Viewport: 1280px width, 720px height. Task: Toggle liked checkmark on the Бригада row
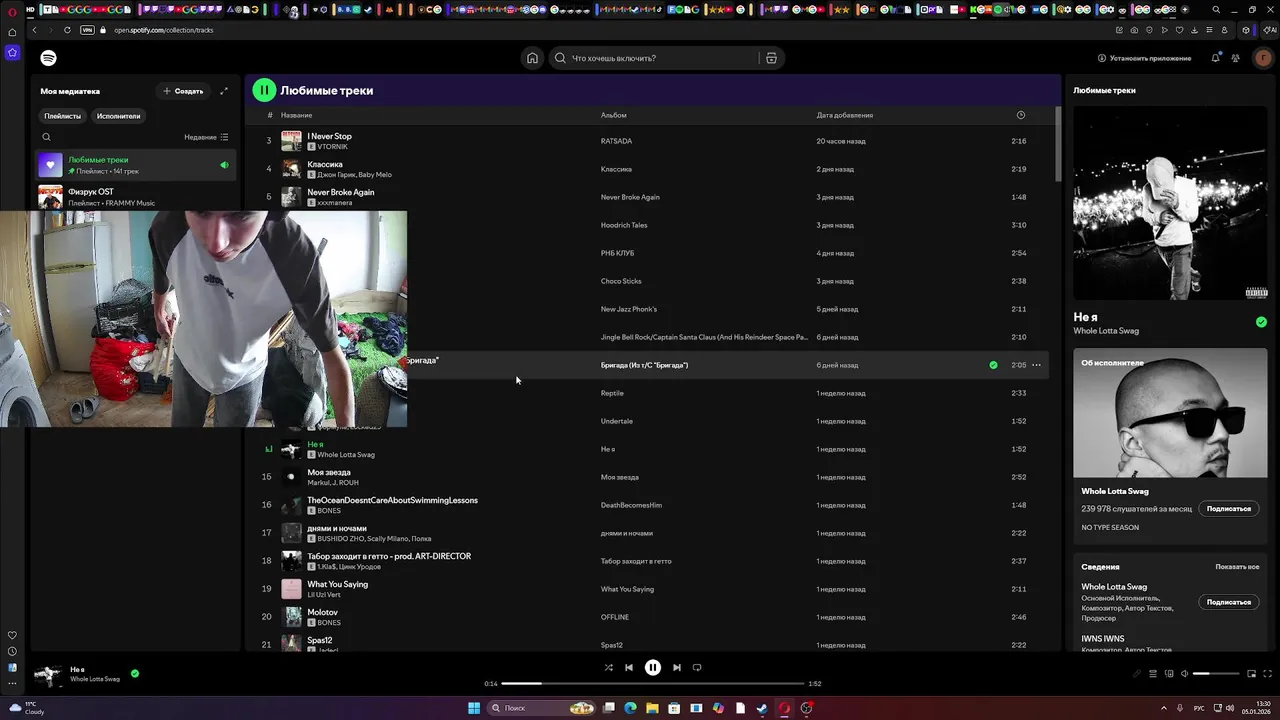[x=993, y=365]
